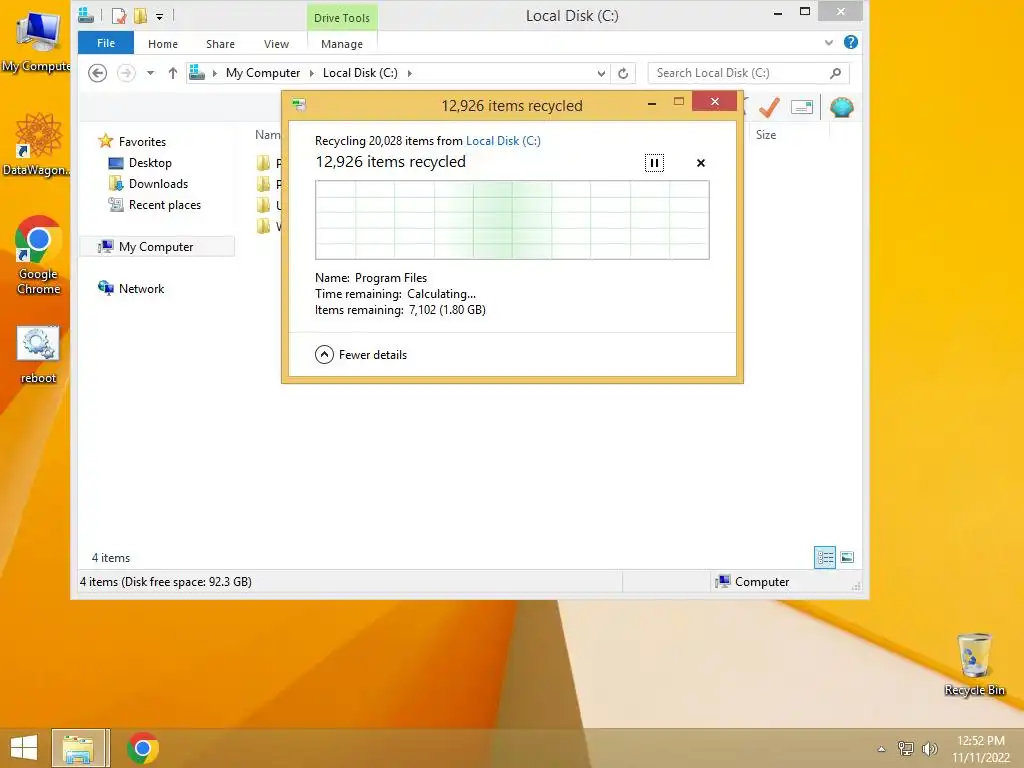Click the search magnifier icon
The image size is (1024, 768).
(x=835, y=73)
